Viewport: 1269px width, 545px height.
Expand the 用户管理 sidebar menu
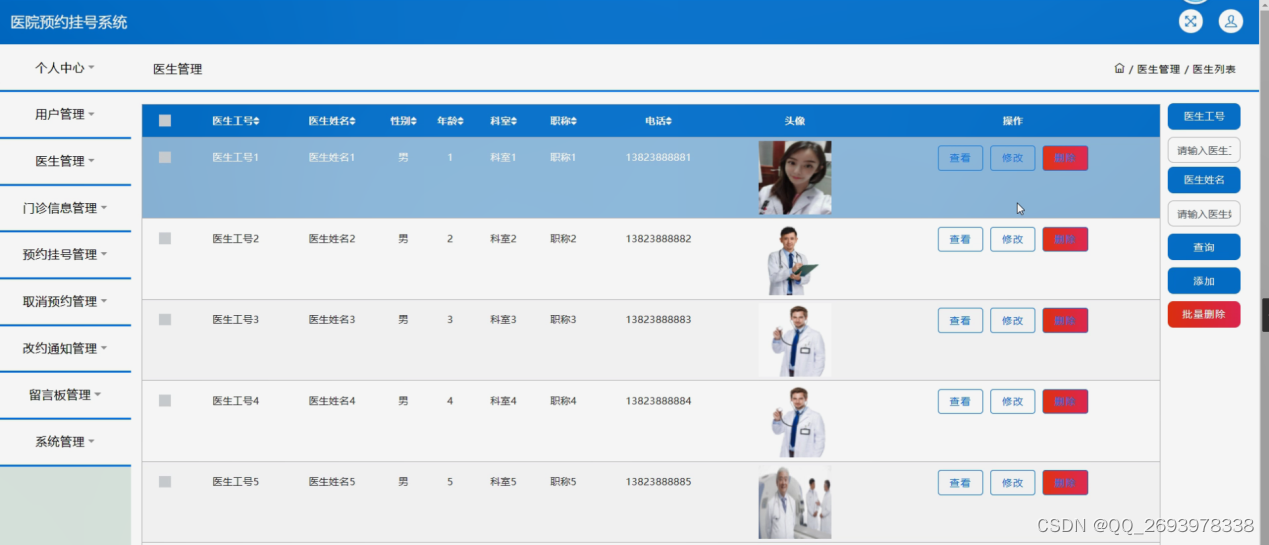coord(65,114)
